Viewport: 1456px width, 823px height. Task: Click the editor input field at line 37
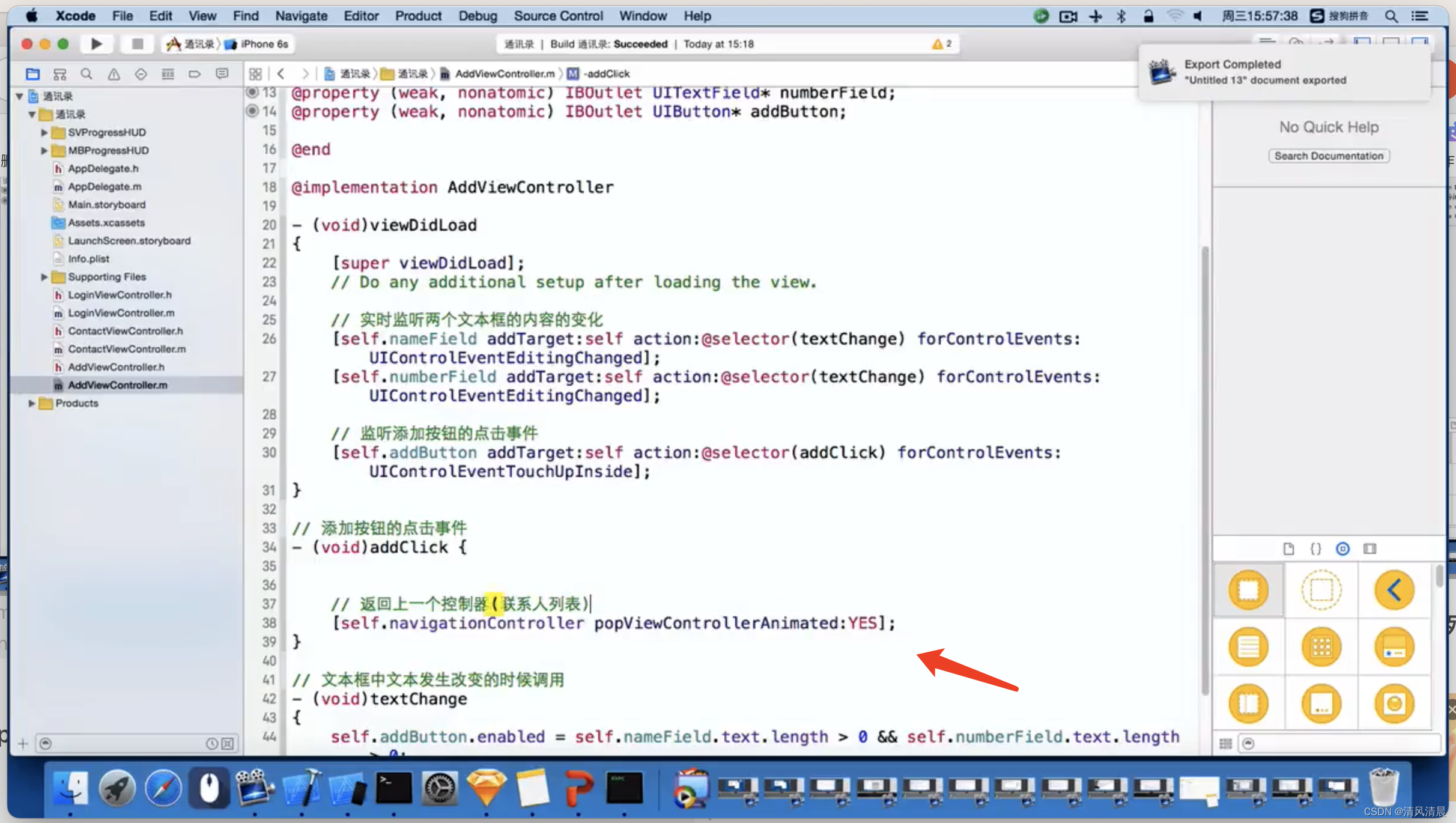click(x=459, y=604)
